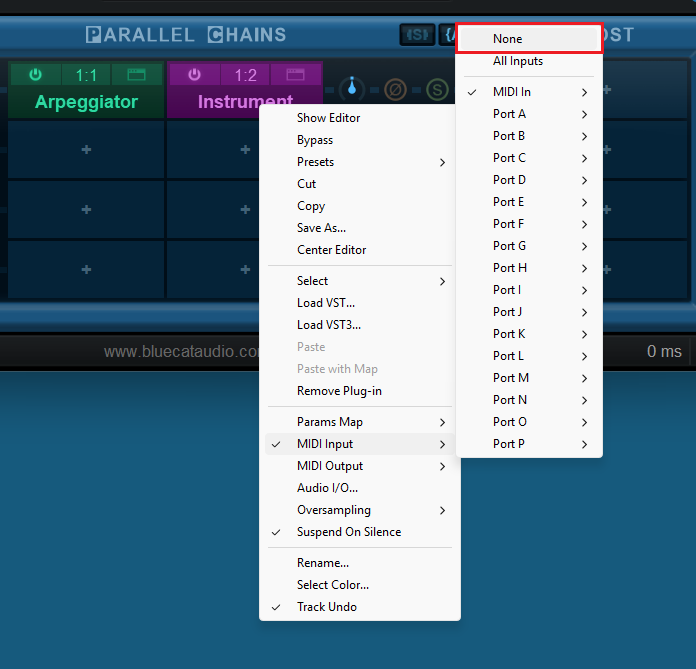Expand the Presets submenu

(x=360, y=162)
